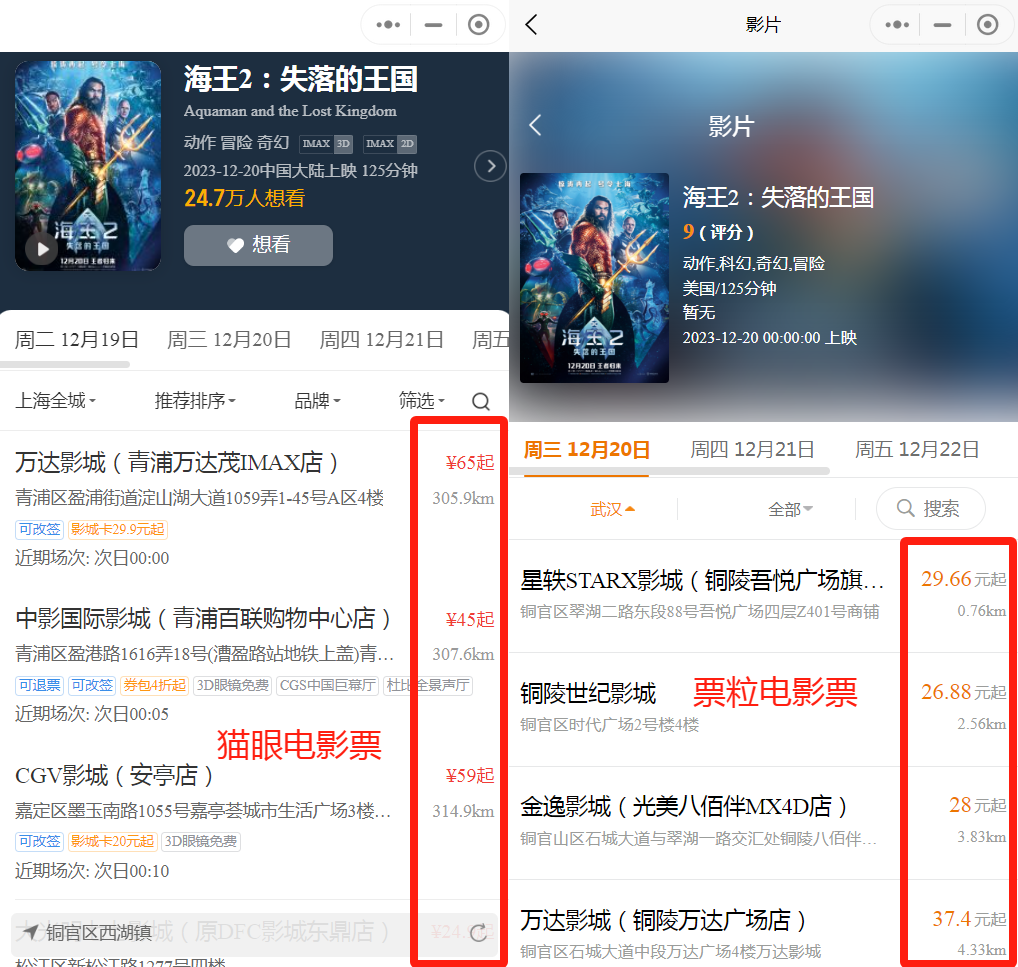Select orange 周三 12月20日 tab in Piaoli panel
The width and height of the screenshot is (1018, 967).
click(x=586, y=450)
